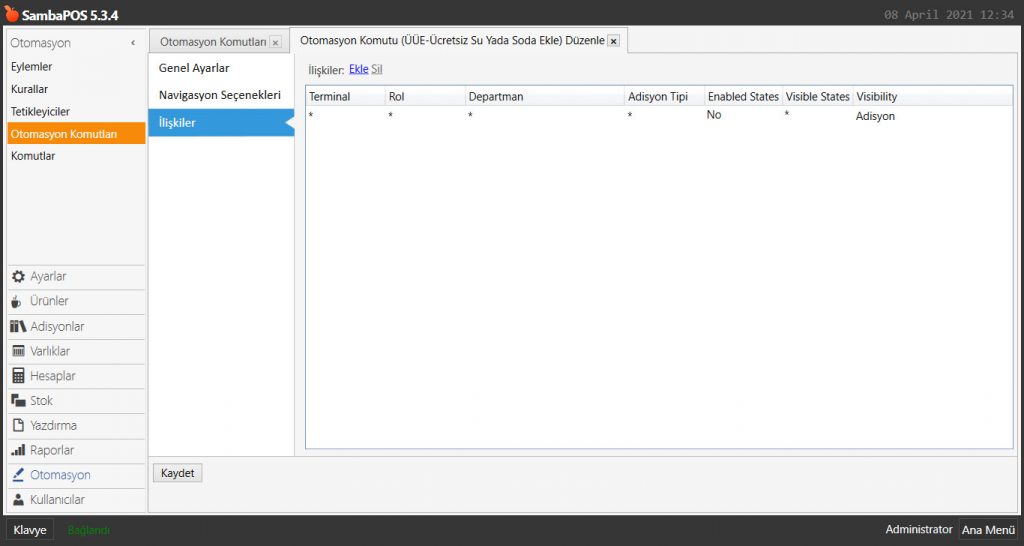Open Kullanıcılar user section
Screen dimensions: 1024x546
[57, 500]
